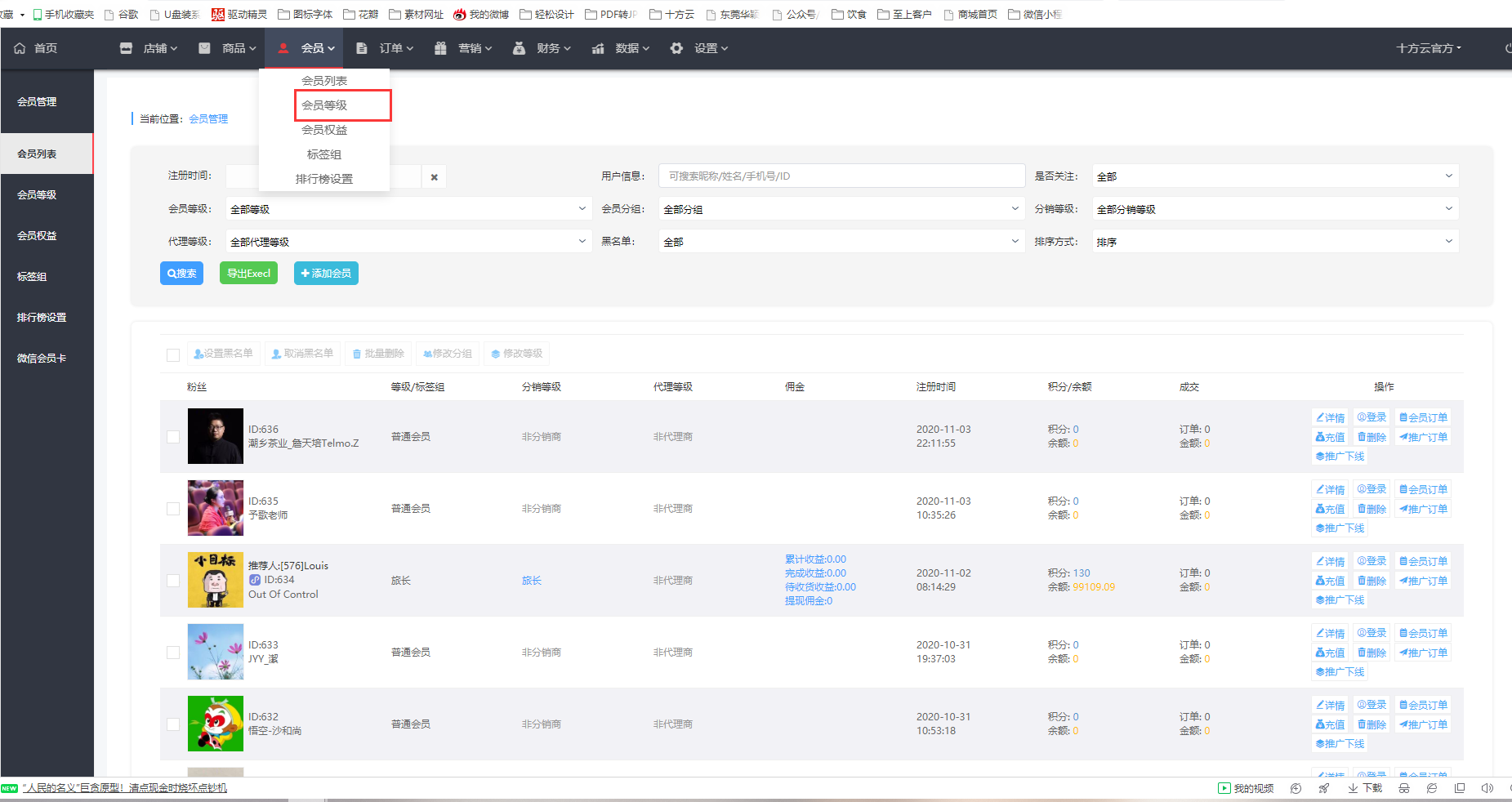Click the 财务 money bag icon
The height and width of the screenshot is (802, 1512).
(x=519, y=48)
